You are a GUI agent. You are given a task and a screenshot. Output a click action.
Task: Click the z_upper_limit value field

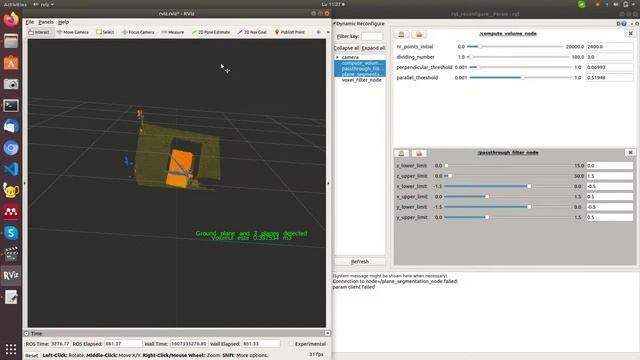pyautogui.click(x=609, y=176)
